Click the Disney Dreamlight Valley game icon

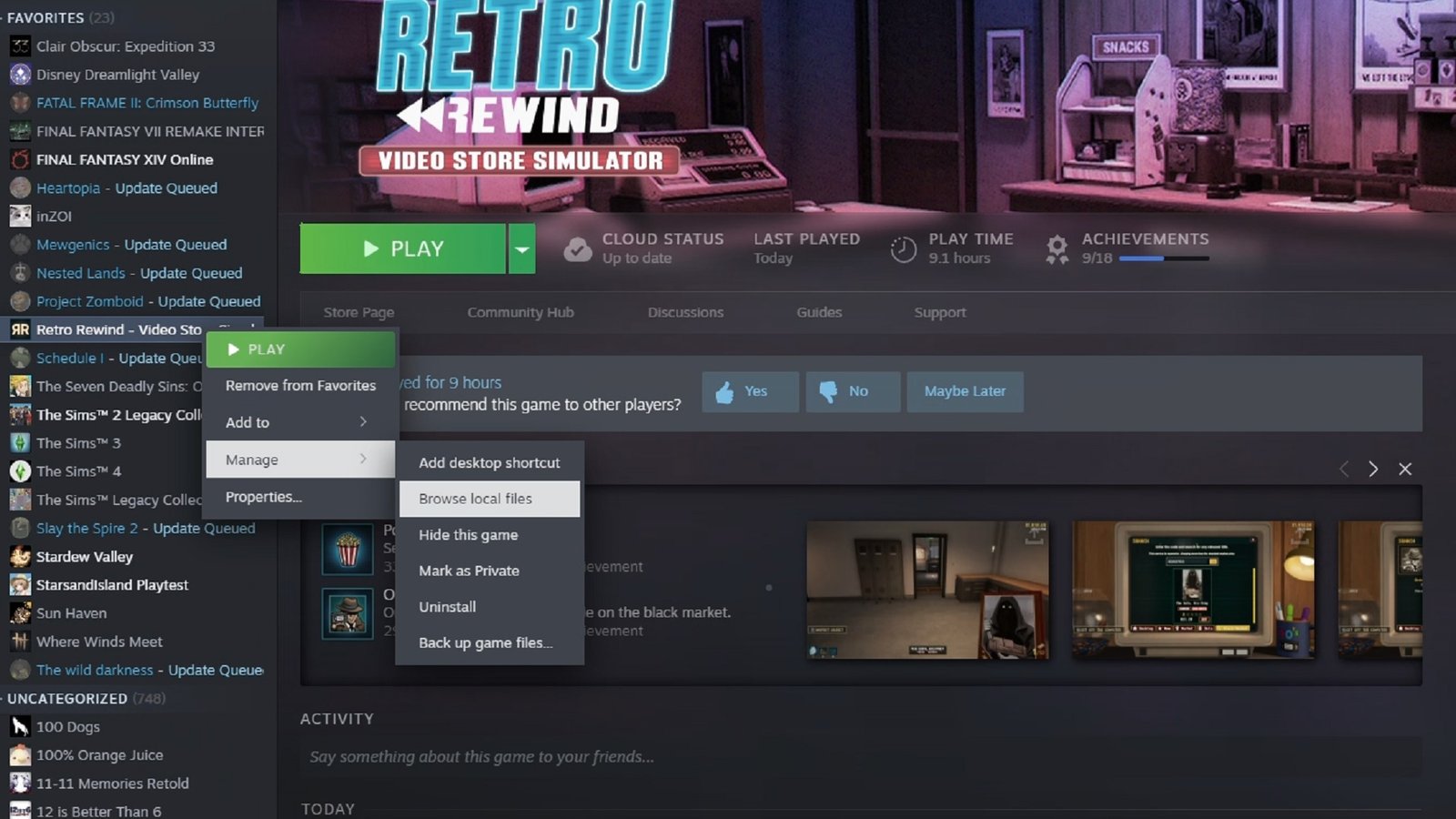tap(20, 75)
